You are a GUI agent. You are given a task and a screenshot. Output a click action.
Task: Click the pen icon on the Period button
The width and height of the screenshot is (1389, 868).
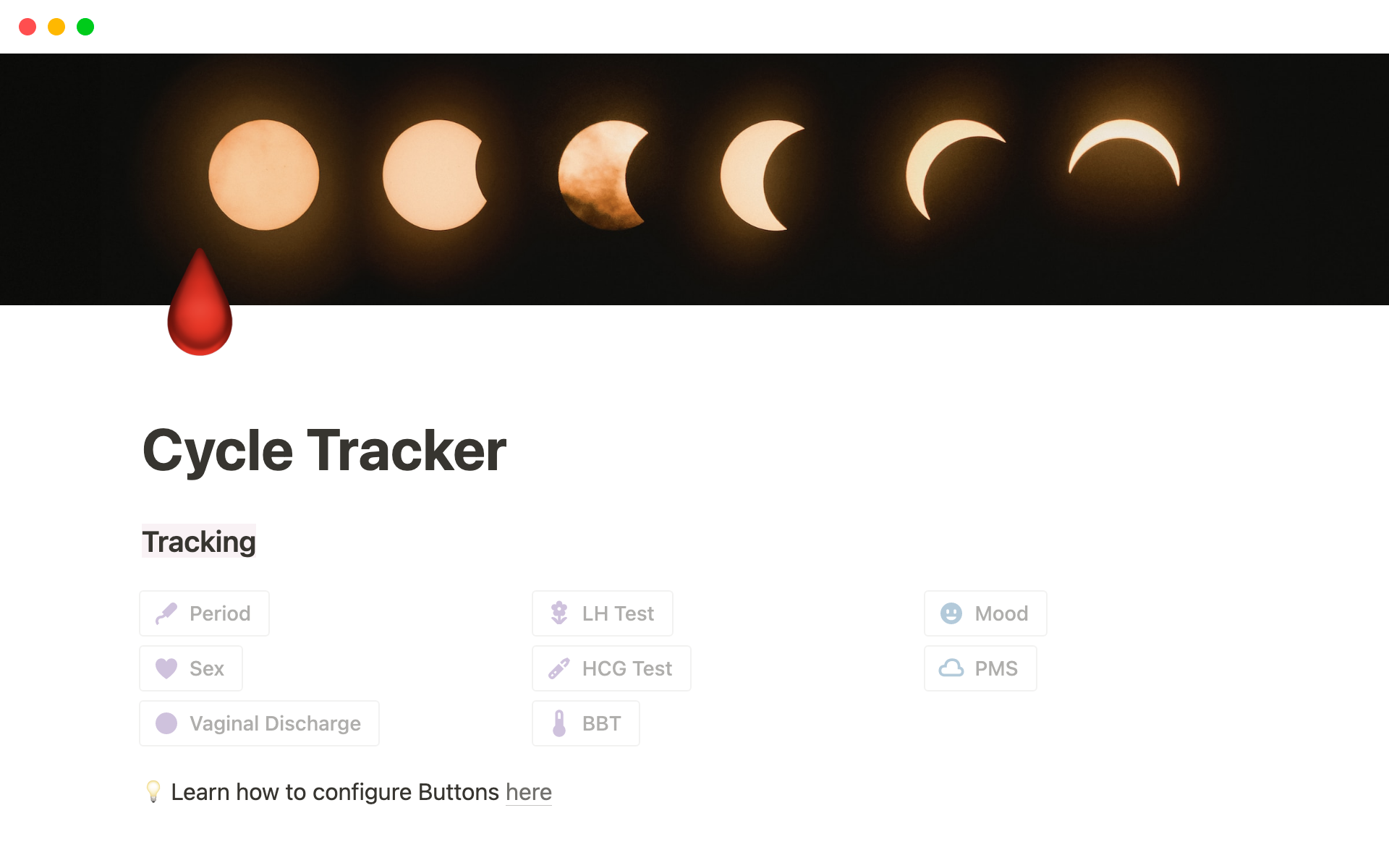[x=167, y=613]
